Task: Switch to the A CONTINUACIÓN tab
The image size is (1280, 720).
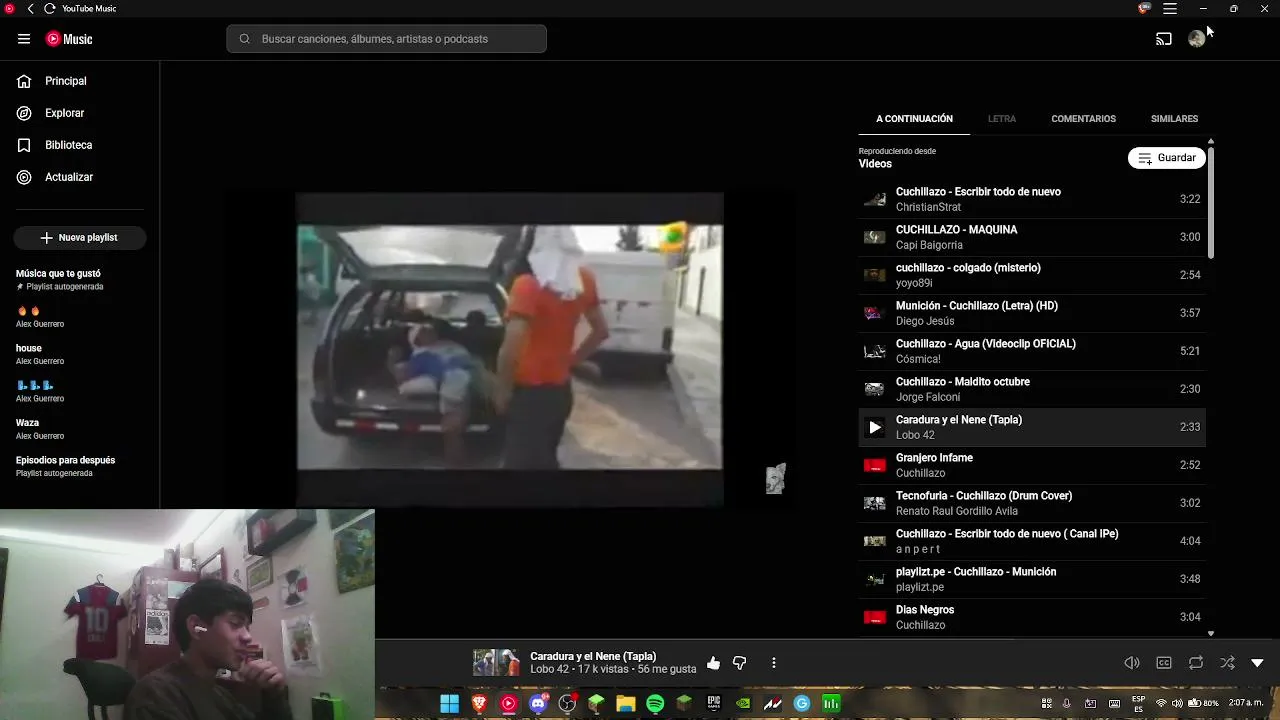Action: [x=914, y=119]
